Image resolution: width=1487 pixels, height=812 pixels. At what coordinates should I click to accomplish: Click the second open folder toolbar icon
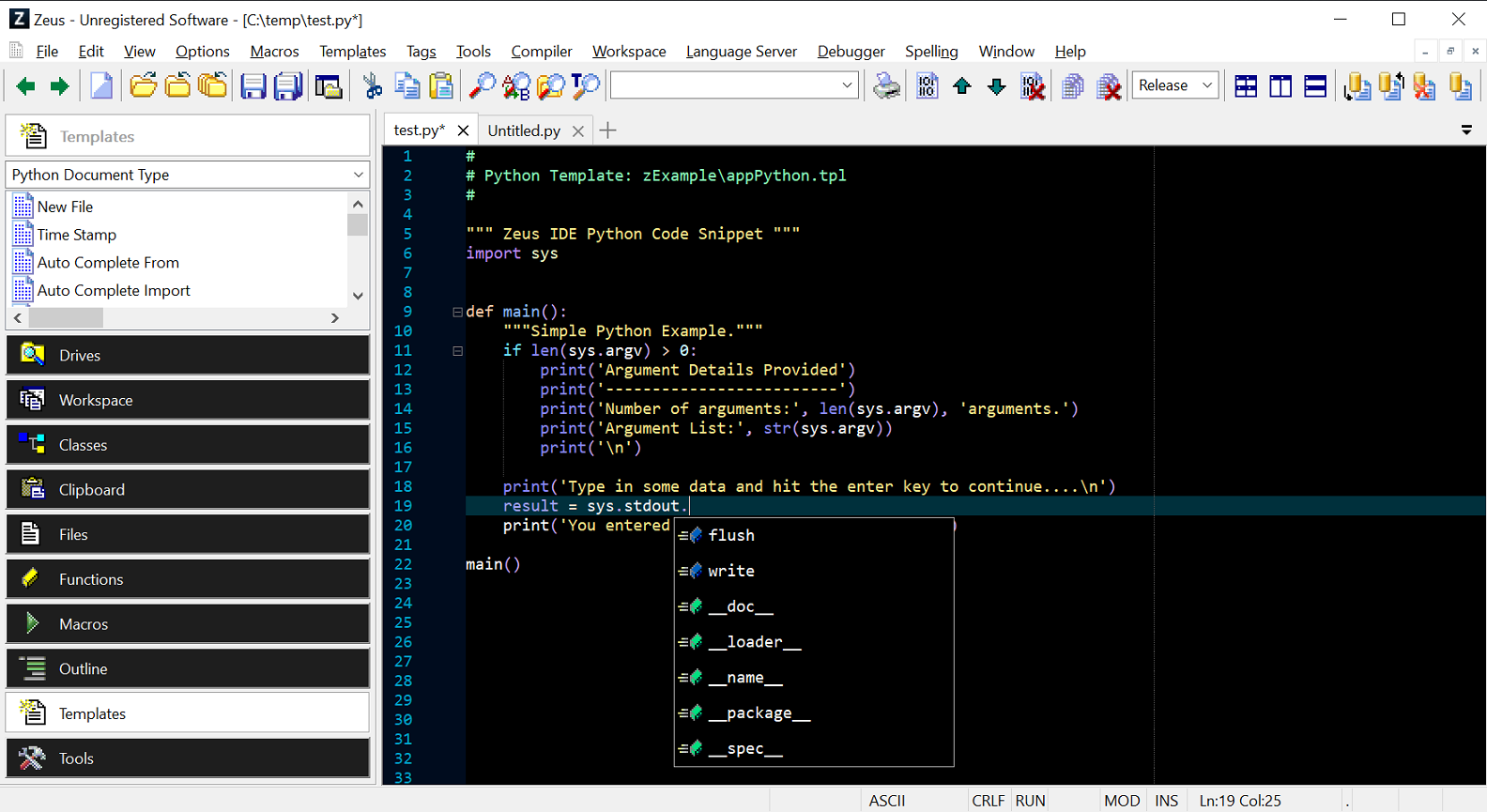[177, 86]
